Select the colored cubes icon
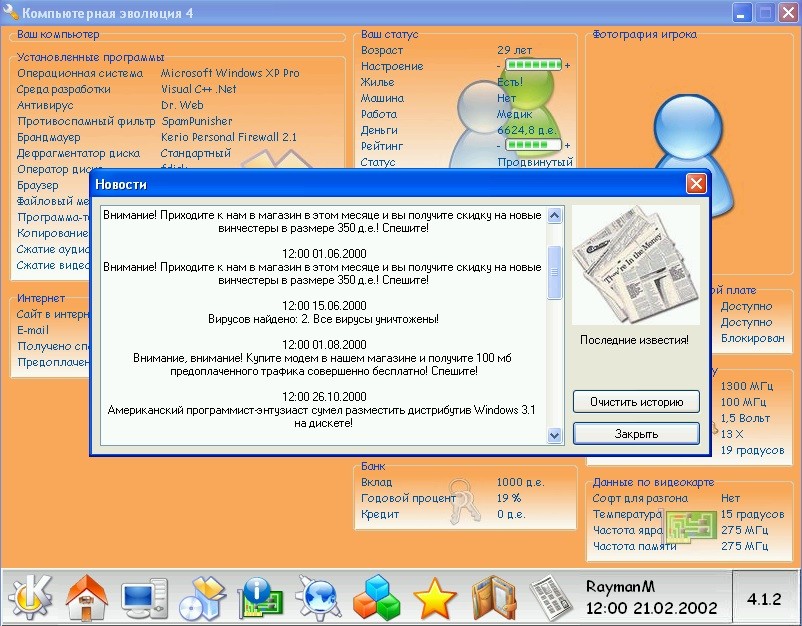 [x=376, y=597]
